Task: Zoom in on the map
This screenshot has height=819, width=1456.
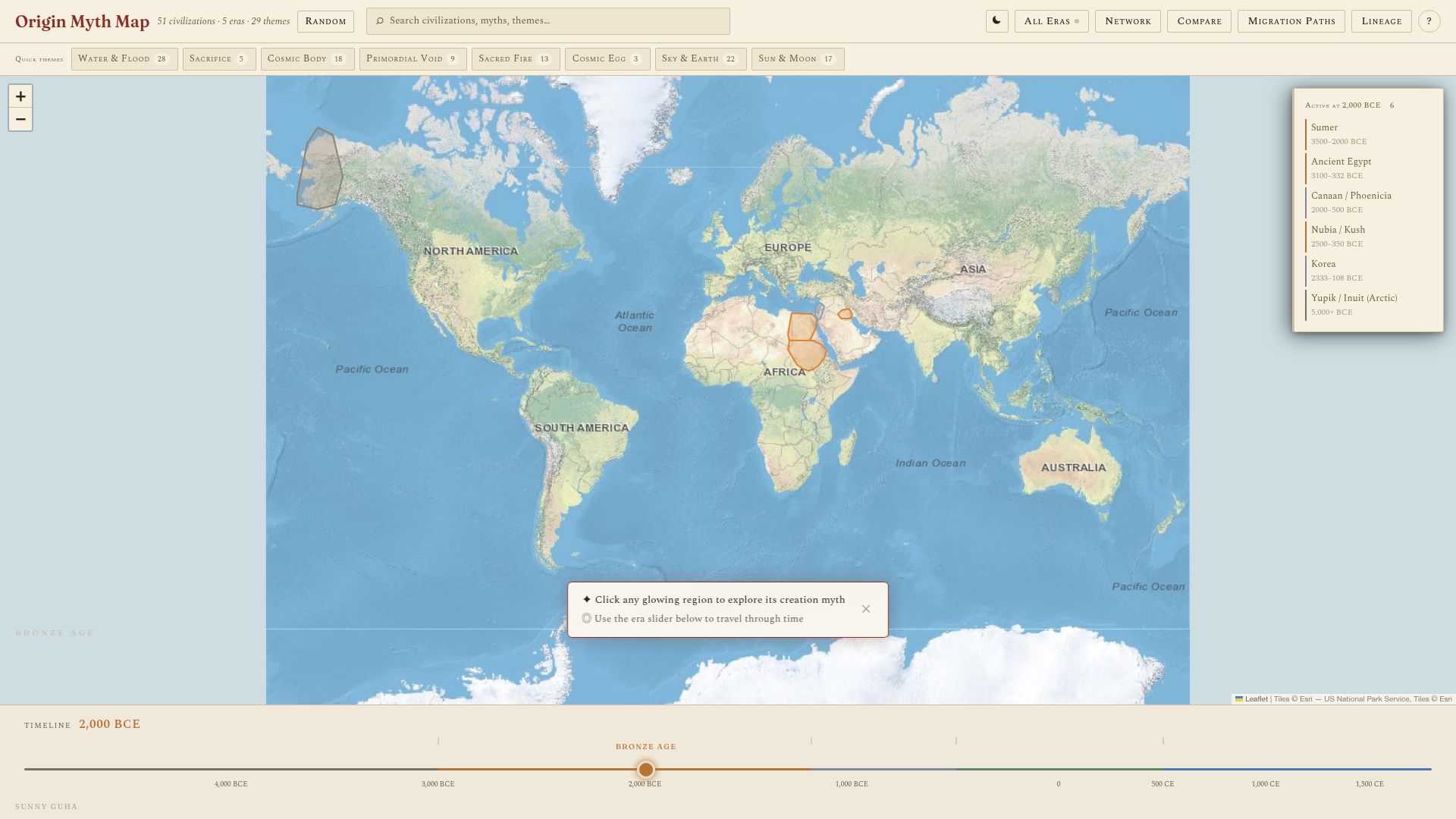Action: [x=20, y=96]
